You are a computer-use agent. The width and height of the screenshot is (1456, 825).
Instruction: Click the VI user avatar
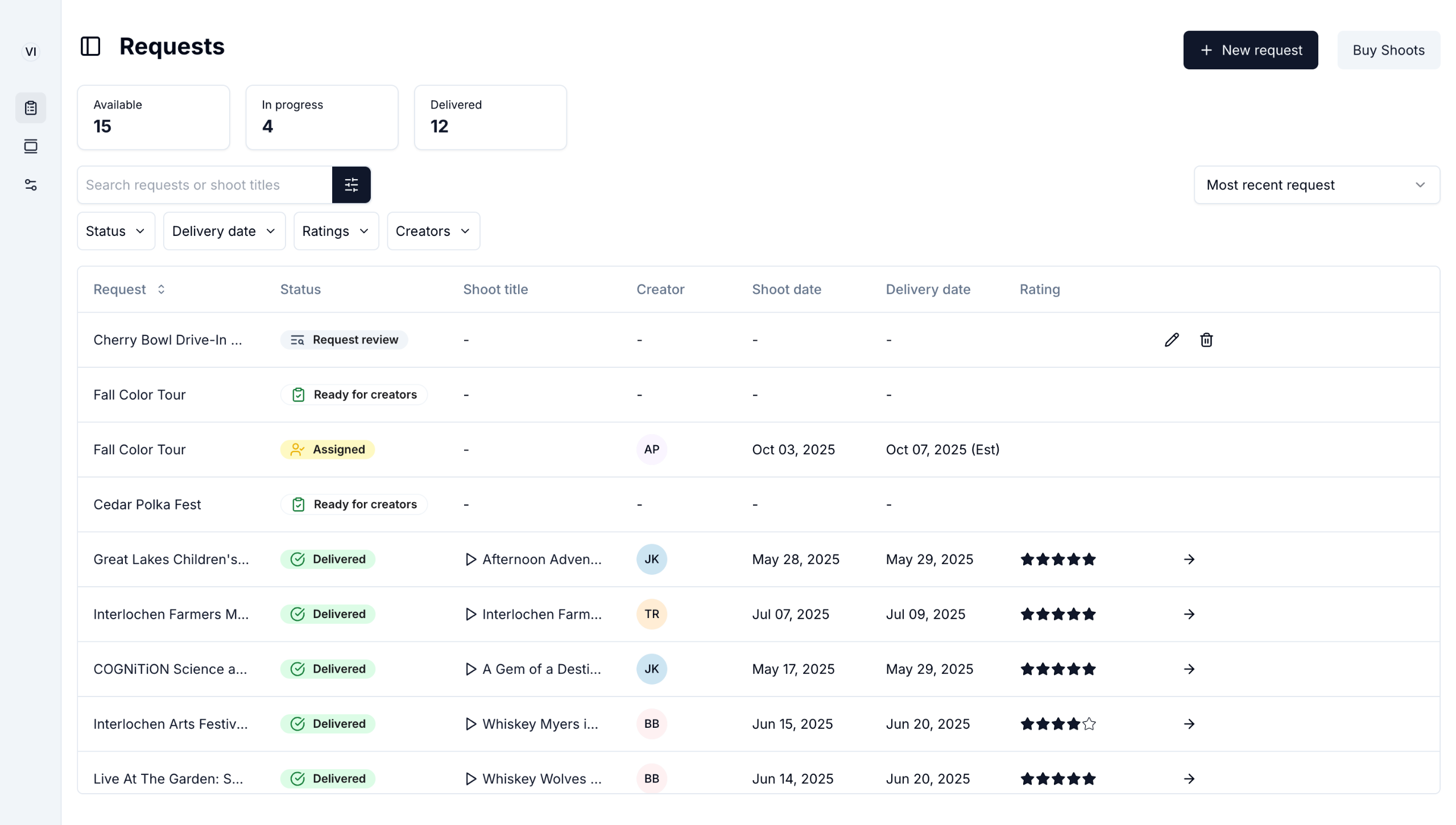point(31,52)
